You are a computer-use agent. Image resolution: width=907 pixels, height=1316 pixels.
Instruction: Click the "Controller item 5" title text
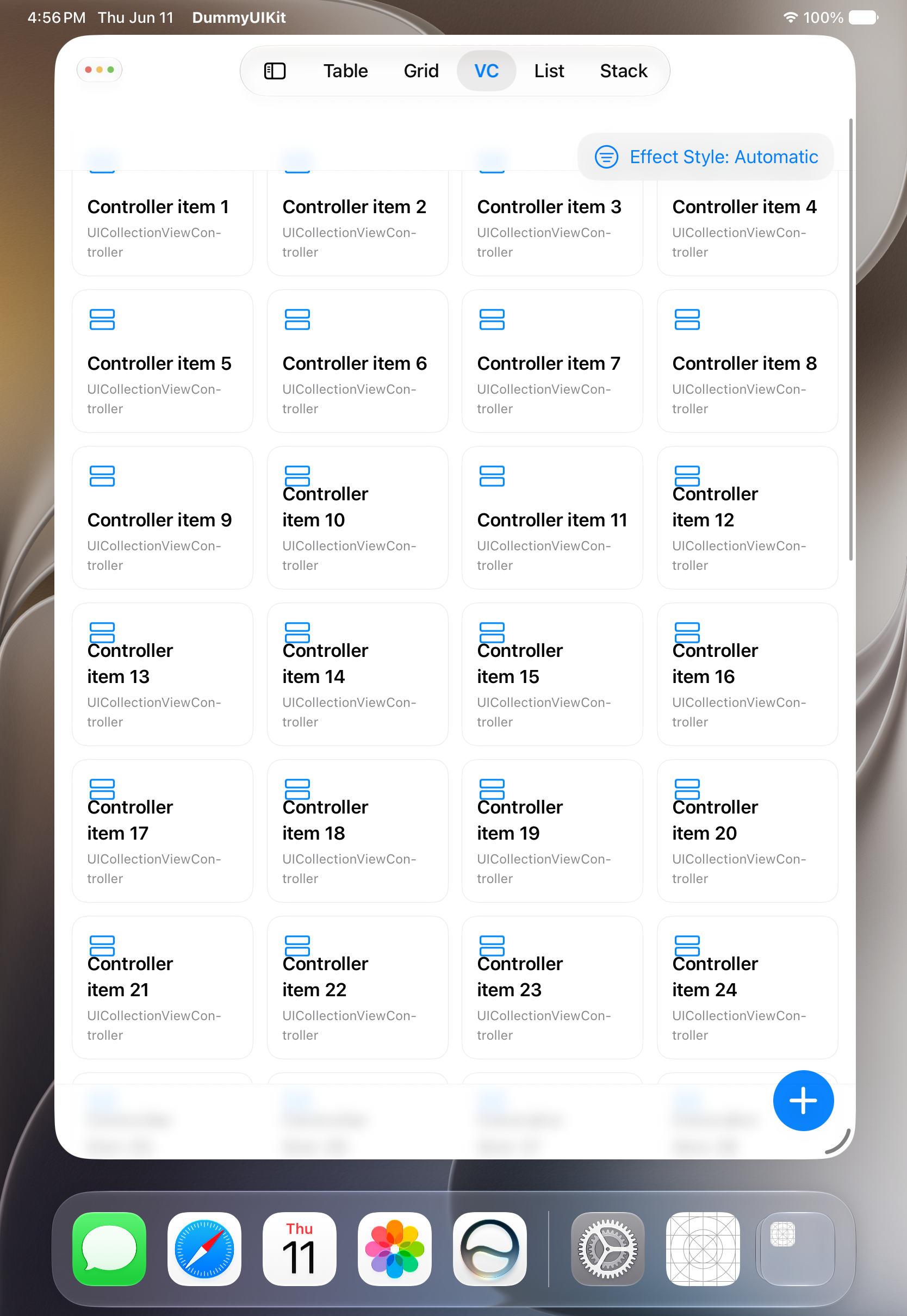pyautogui.click(x=159, y=364)
